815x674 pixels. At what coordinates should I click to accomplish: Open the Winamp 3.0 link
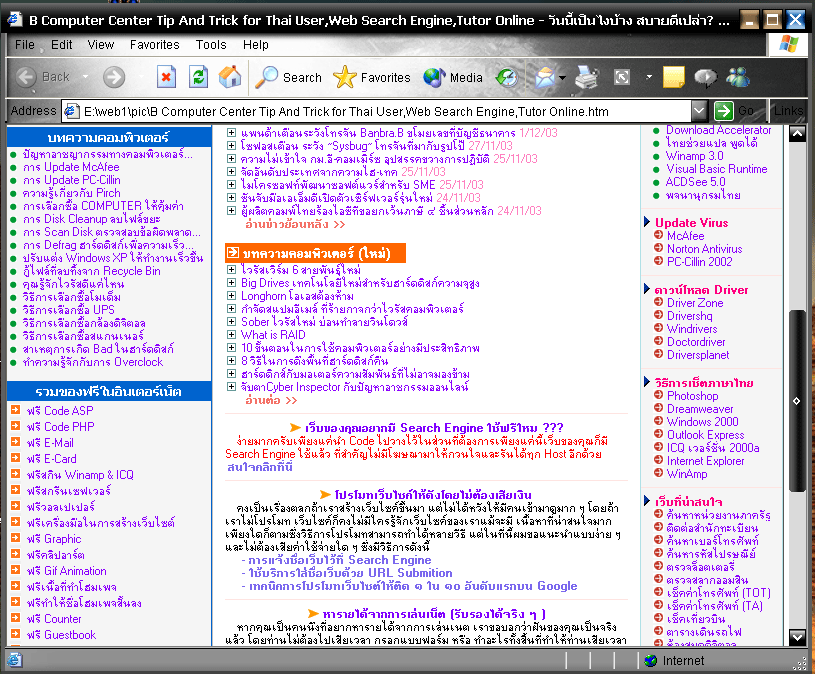click(694, 156)
